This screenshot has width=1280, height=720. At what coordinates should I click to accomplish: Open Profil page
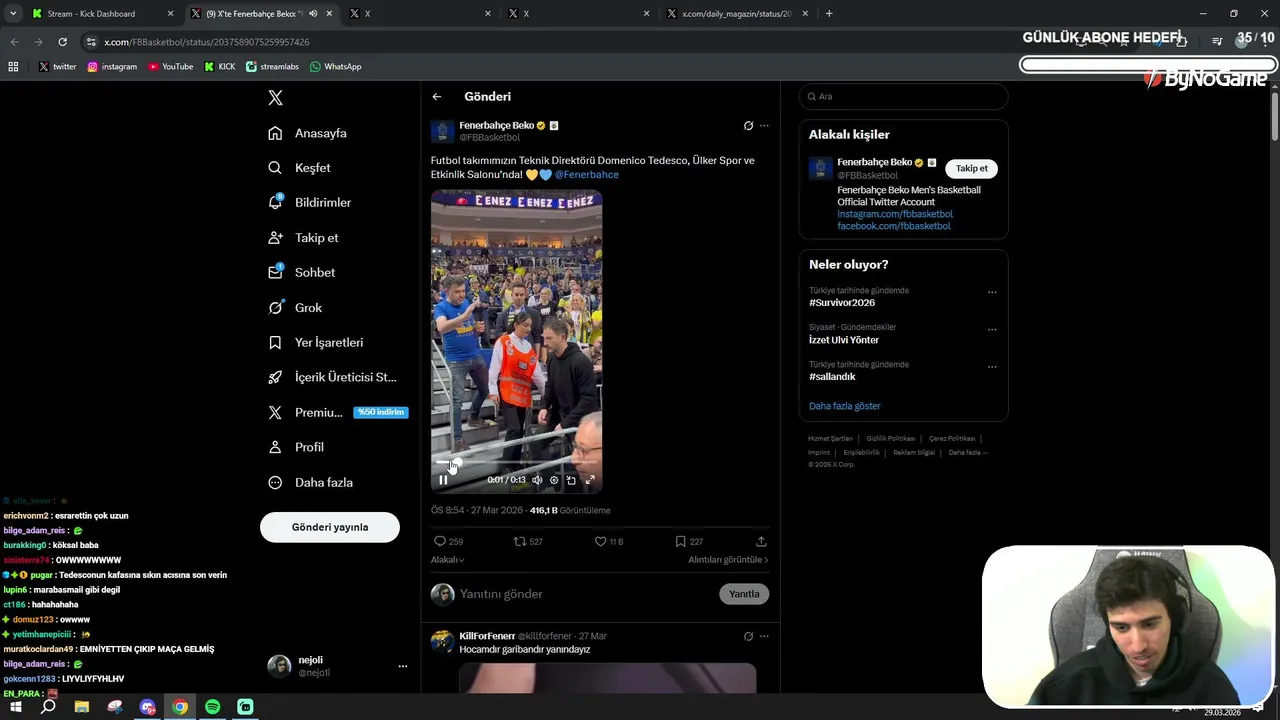point(296,448)
